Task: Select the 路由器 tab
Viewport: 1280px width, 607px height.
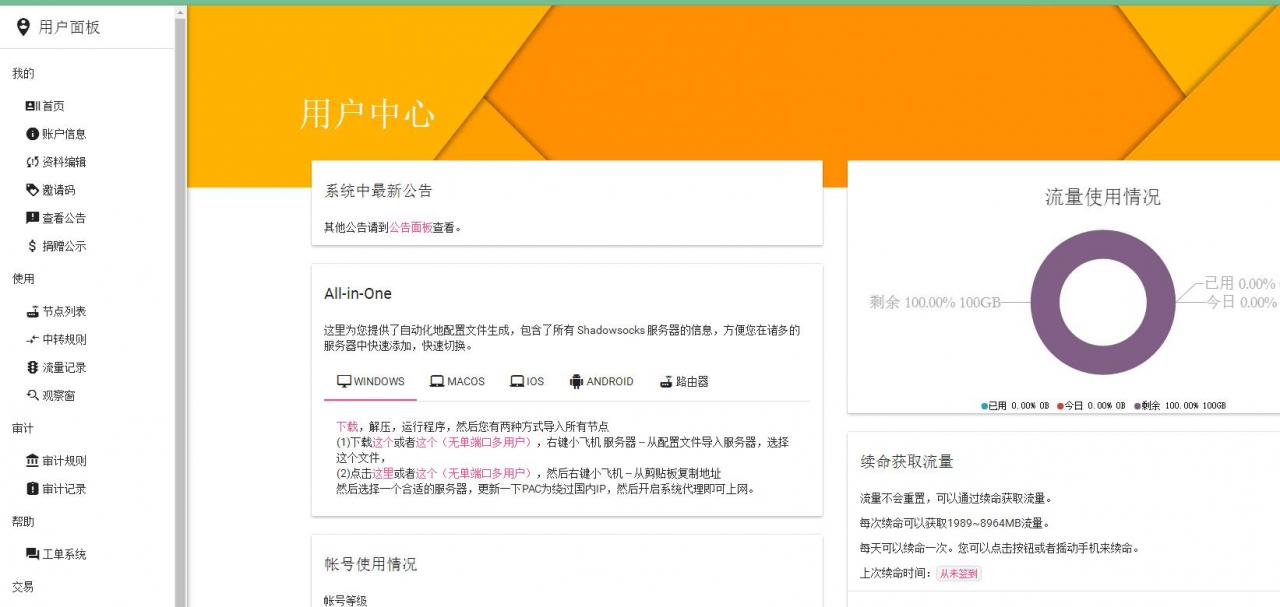Action: click(x=684, y=382)
